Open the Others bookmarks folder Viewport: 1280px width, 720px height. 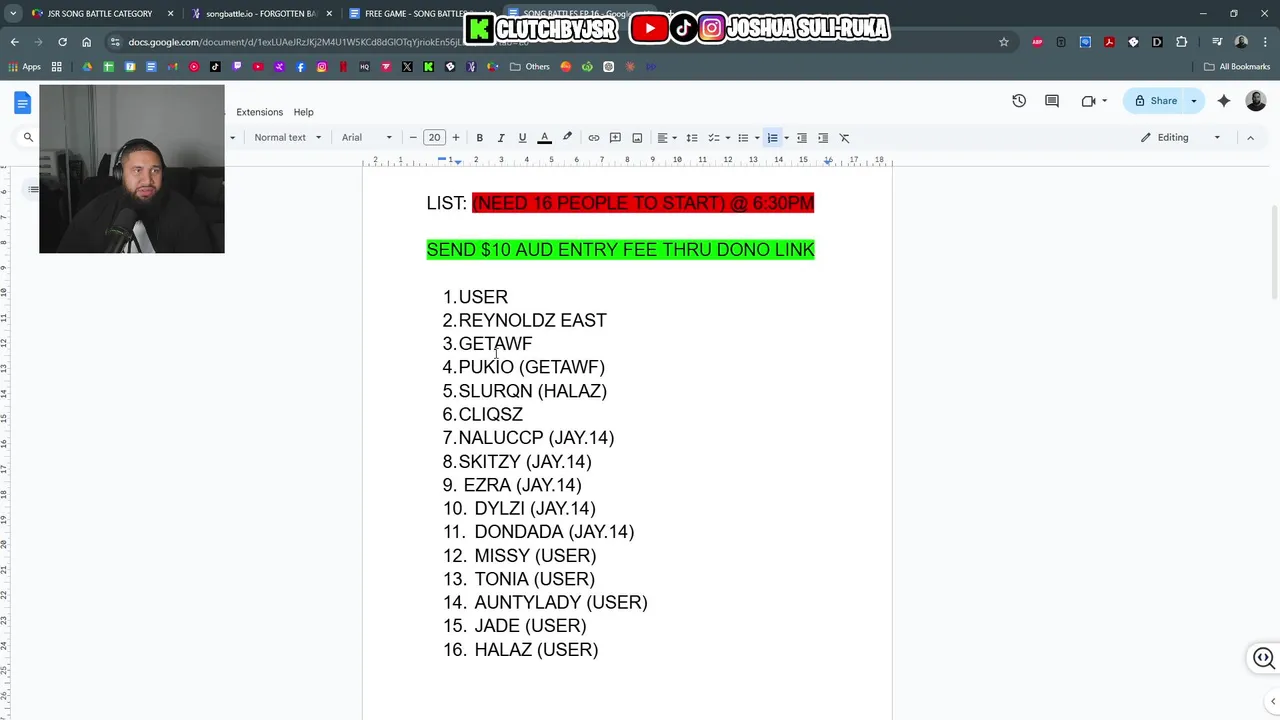530,67
